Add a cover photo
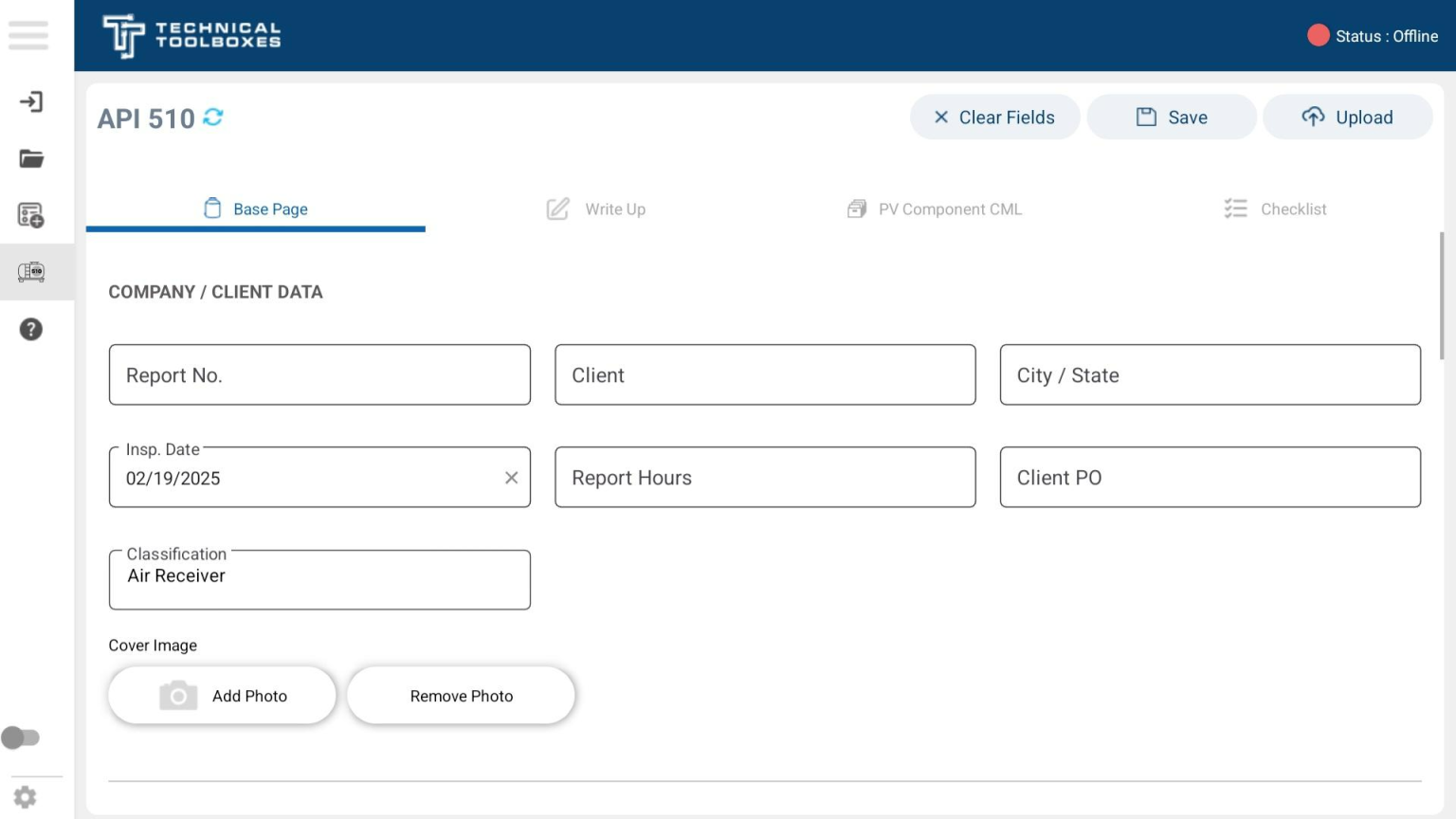This screenshot has width=1456, height=819. [222, 695]
